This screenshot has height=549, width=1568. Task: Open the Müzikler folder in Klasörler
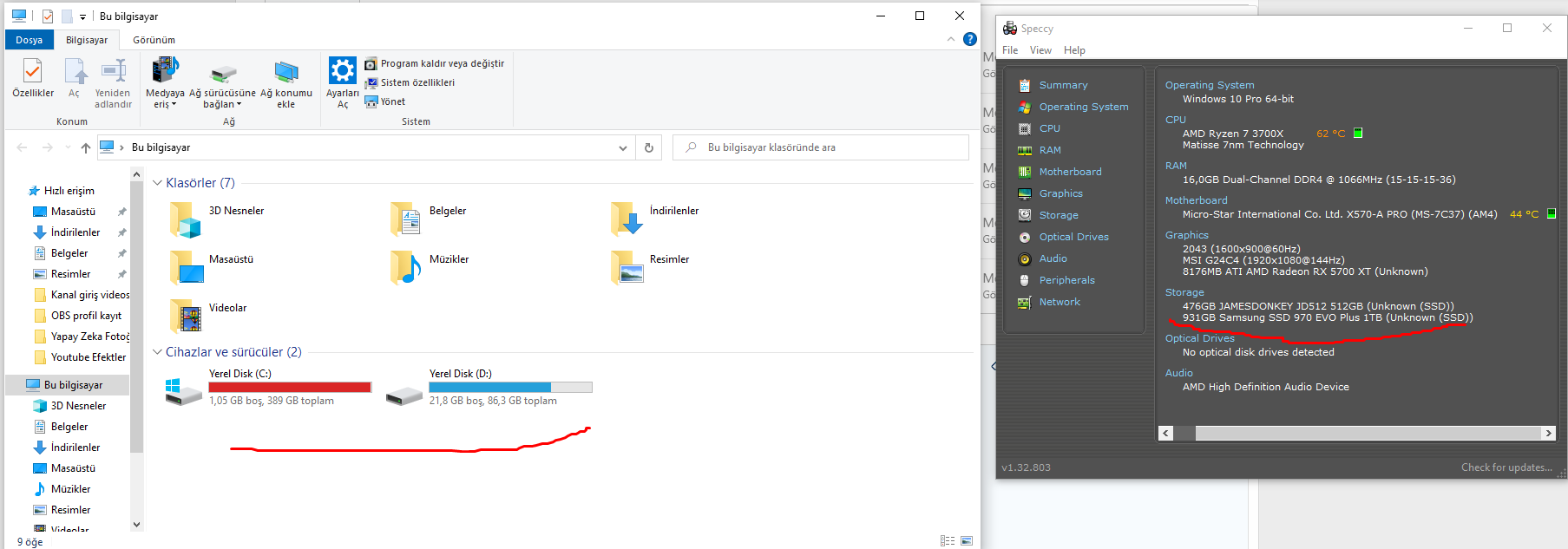[x=406, y=268]
